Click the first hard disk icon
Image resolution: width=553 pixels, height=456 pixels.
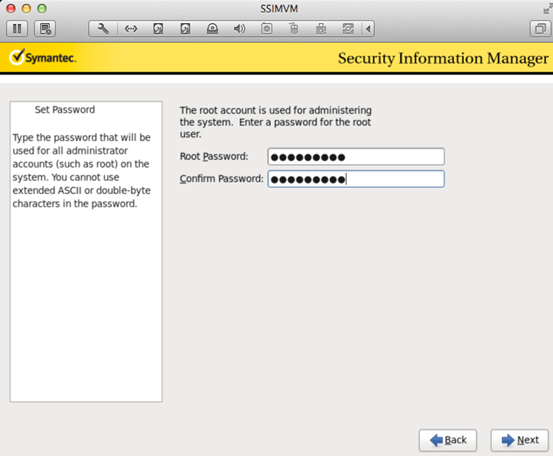click(x=158, y=29)
